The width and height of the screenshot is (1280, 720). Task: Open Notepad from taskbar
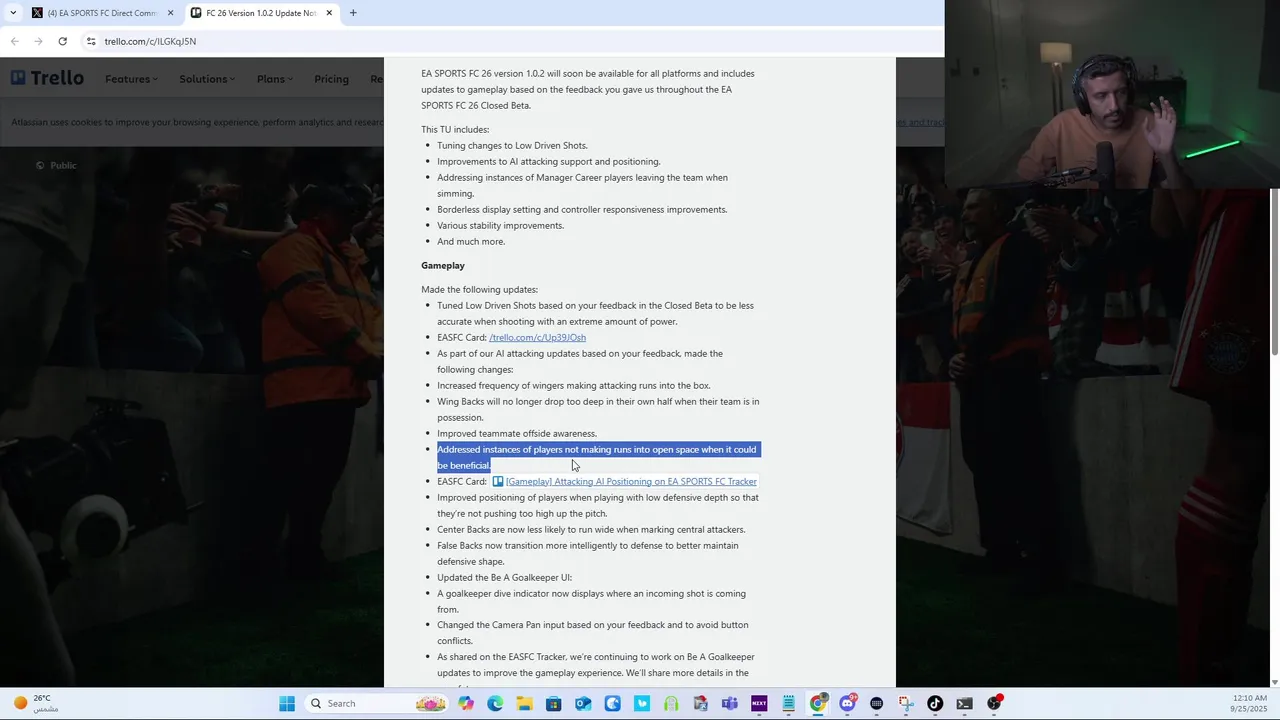click(788, 703)
